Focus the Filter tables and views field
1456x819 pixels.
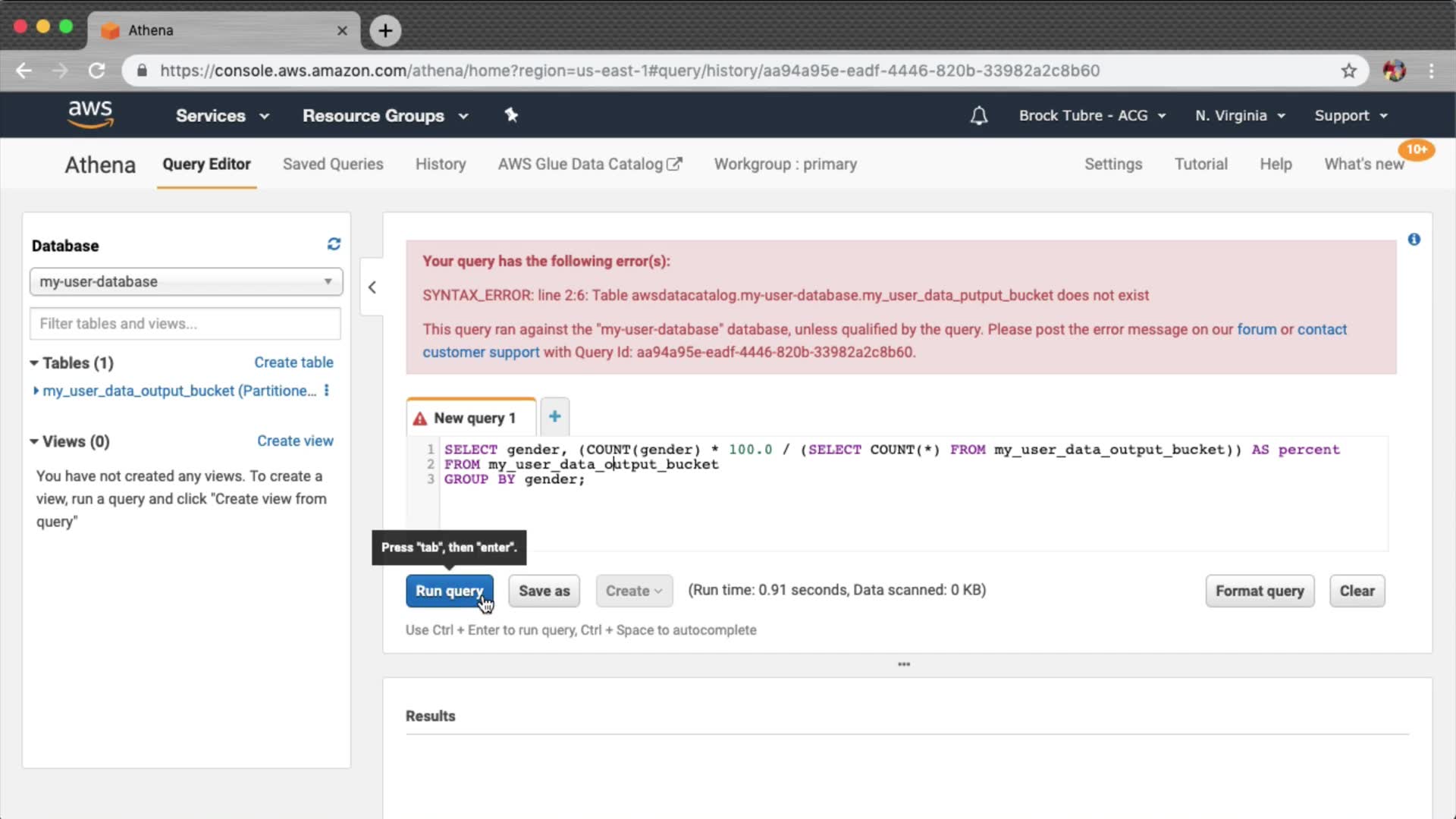pos(185,324)
